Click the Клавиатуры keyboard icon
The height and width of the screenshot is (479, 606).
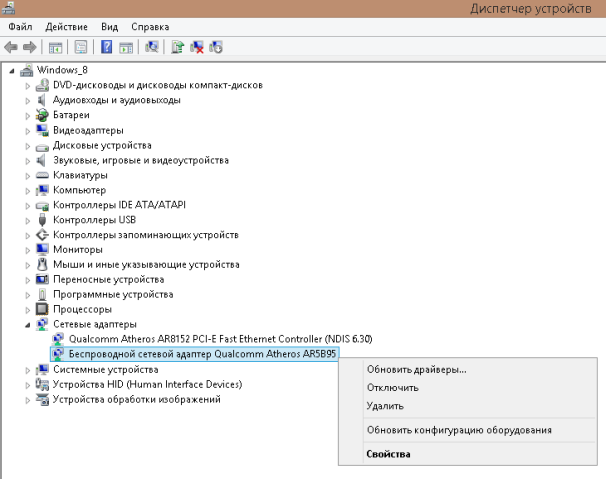pos(42,175)
